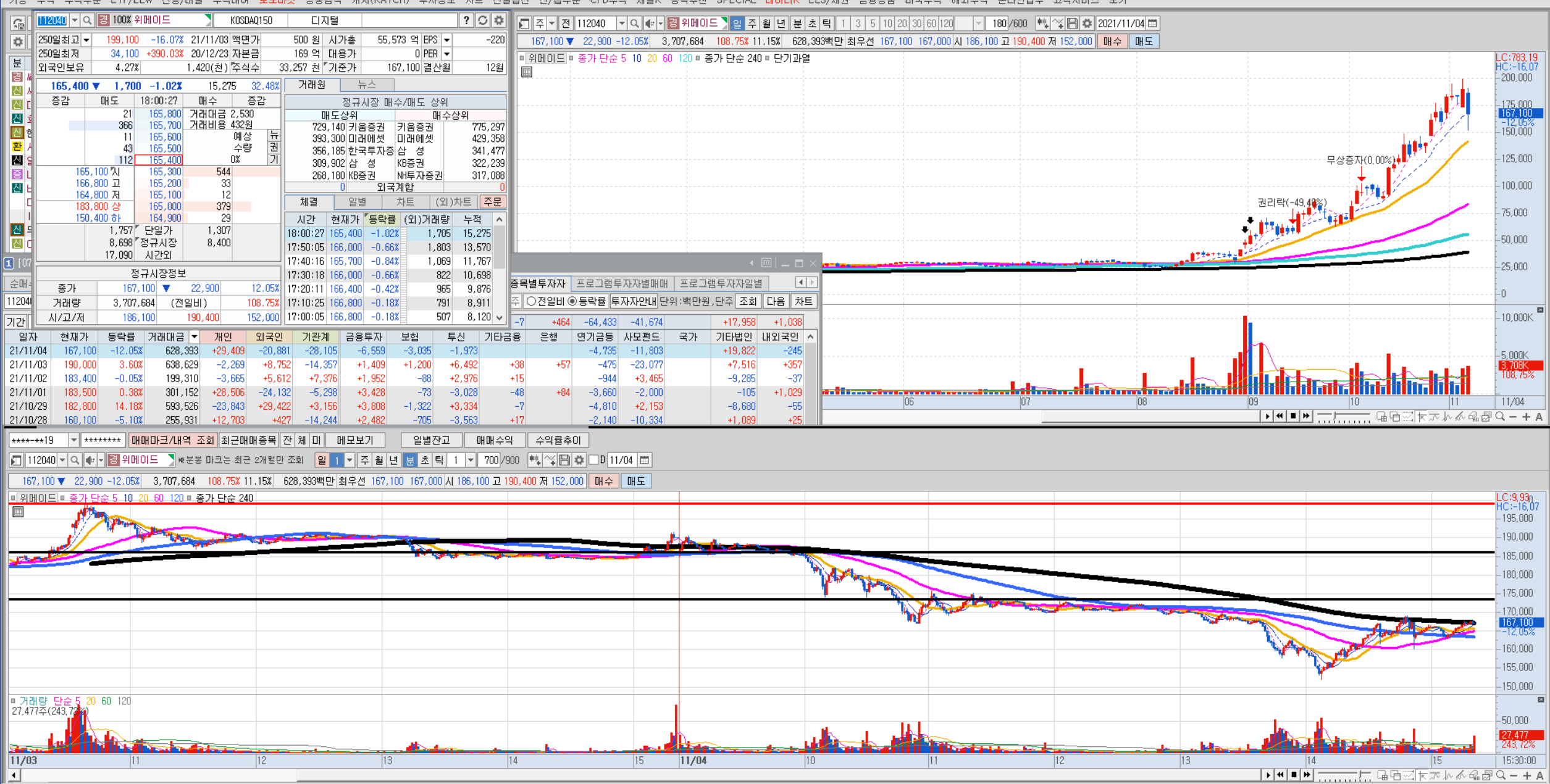Screen dimensions: 1550x784
Task: Toggle the data grid icon under the daily chart legend
Action: (527, 72)
